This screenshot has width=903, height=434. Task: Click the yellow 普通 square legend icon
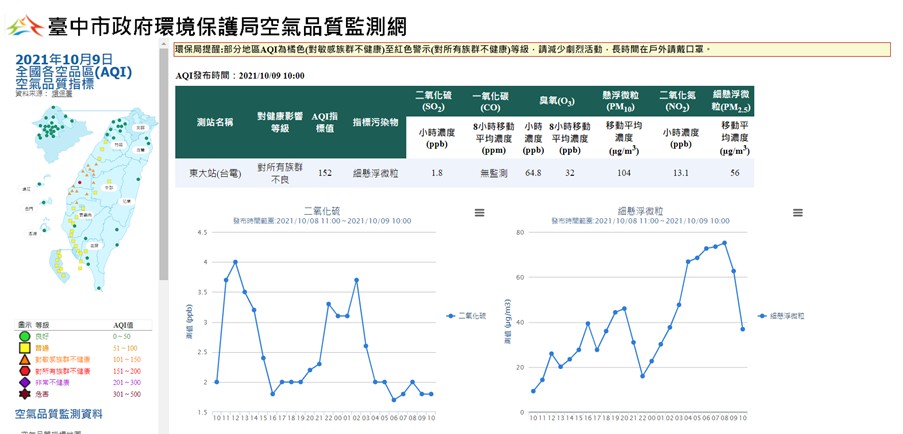23,348
